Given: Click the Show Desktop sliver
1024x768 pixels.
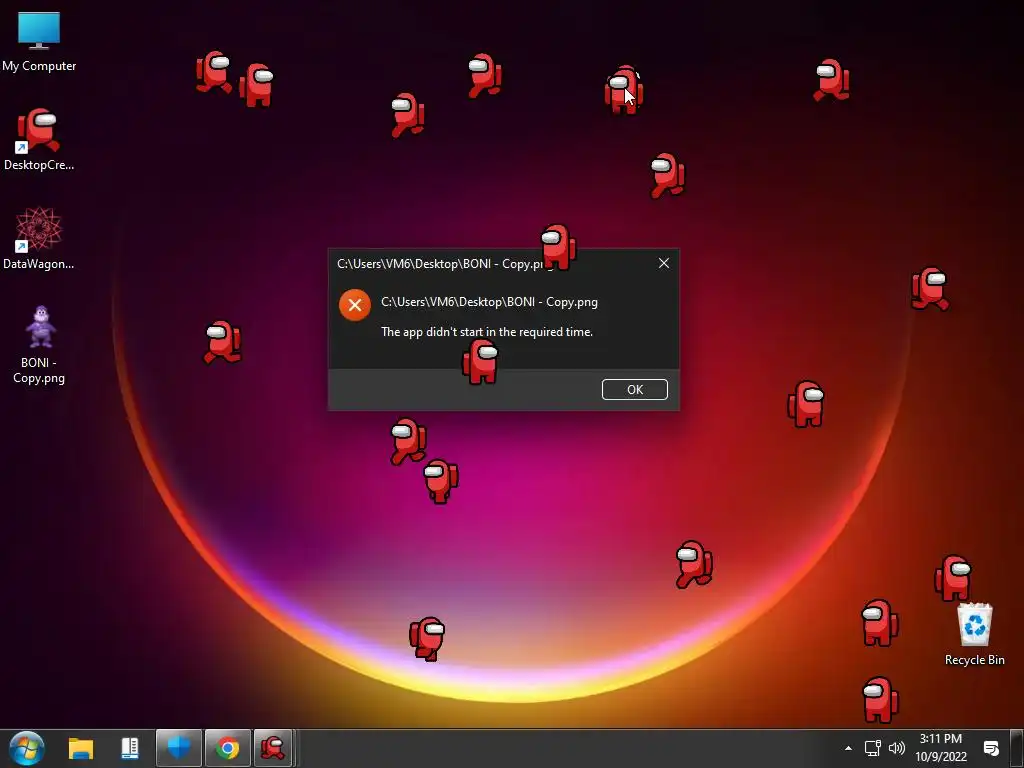Looking at the screenshot, I should tap(1017, 748).
